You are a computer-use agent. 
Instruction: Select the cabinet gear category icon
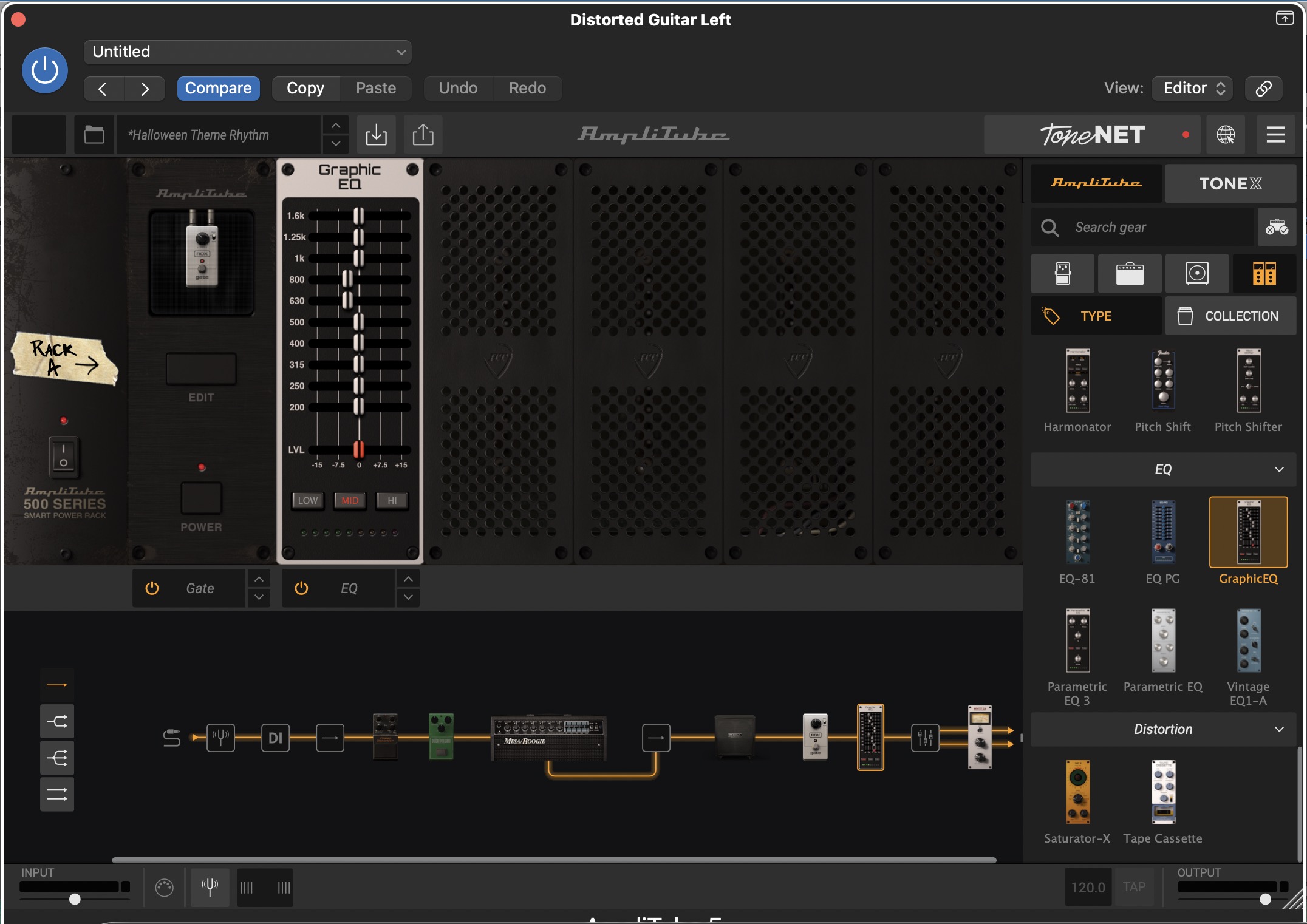coord(1197,274)
